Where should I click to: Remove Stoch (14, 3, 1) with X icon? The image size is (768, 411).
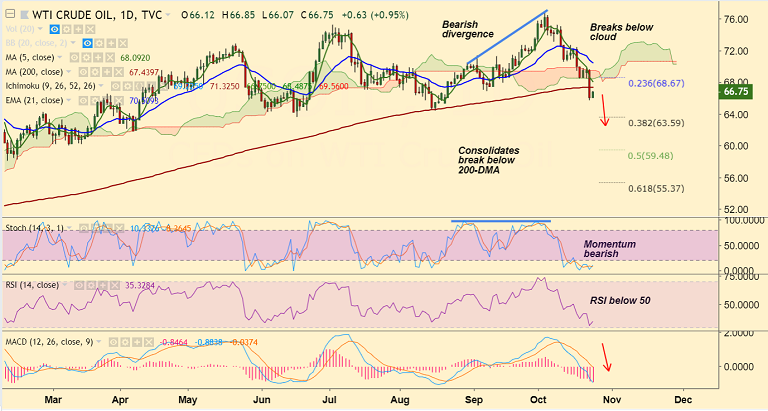[x=119, y=228]
